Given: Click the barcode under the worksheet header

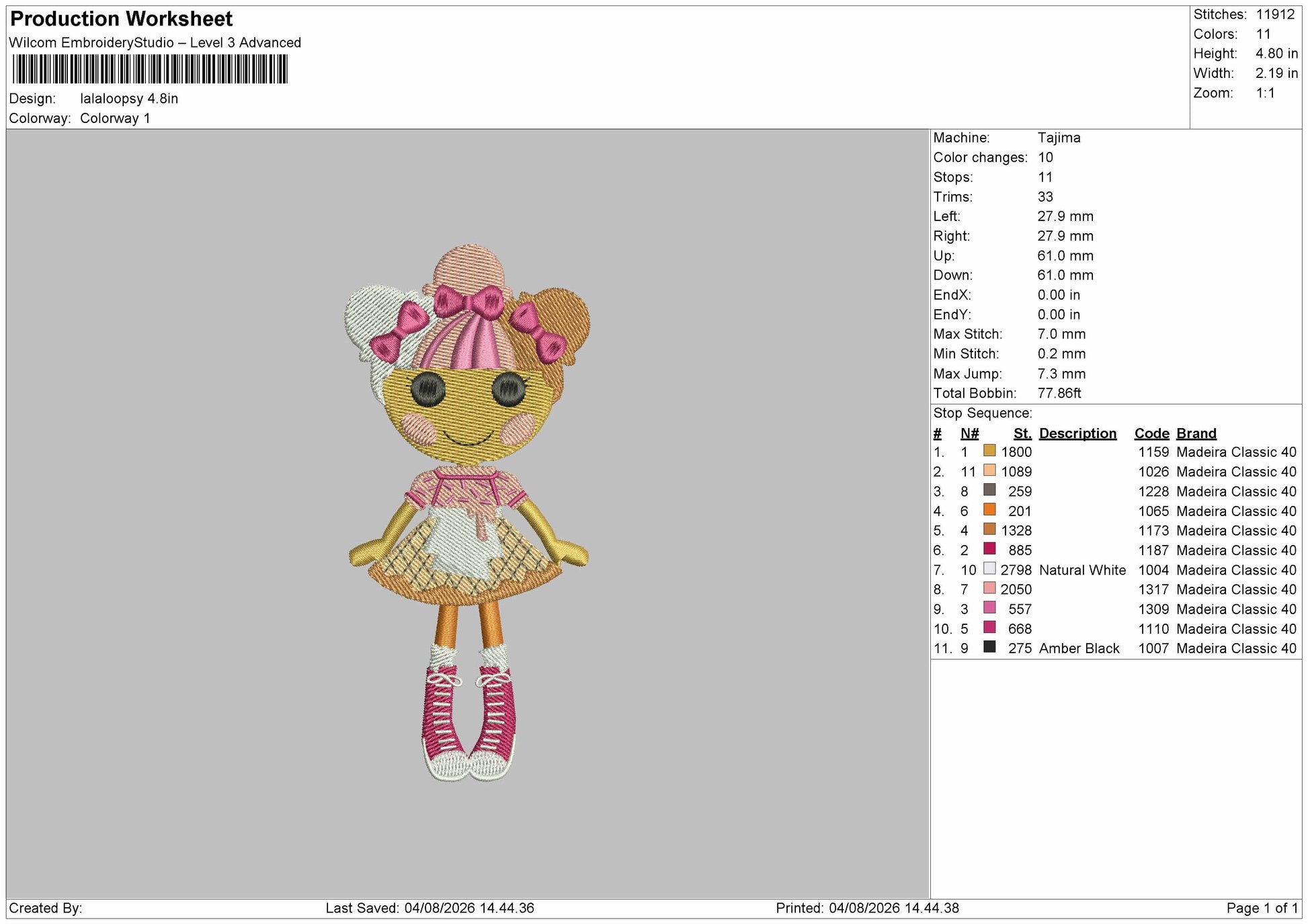Looking at the screenshot, I should tap(150, 69).
